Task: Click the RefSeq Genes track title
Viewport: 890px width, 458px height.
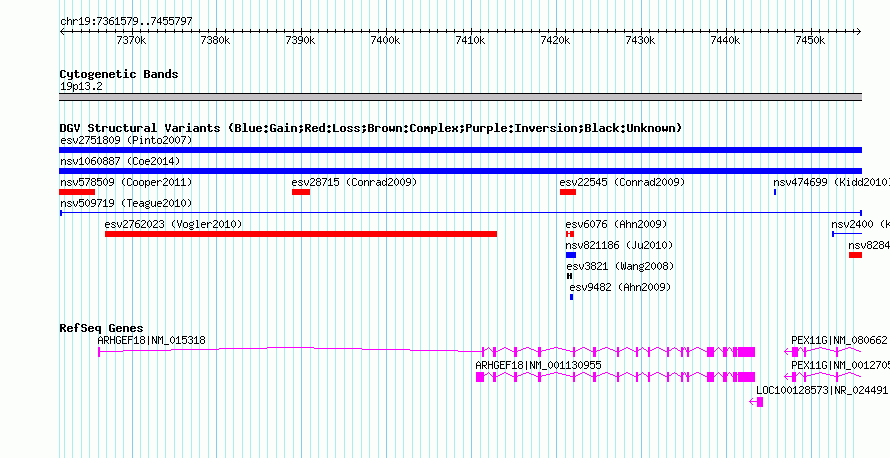Action: coord(101,328)
